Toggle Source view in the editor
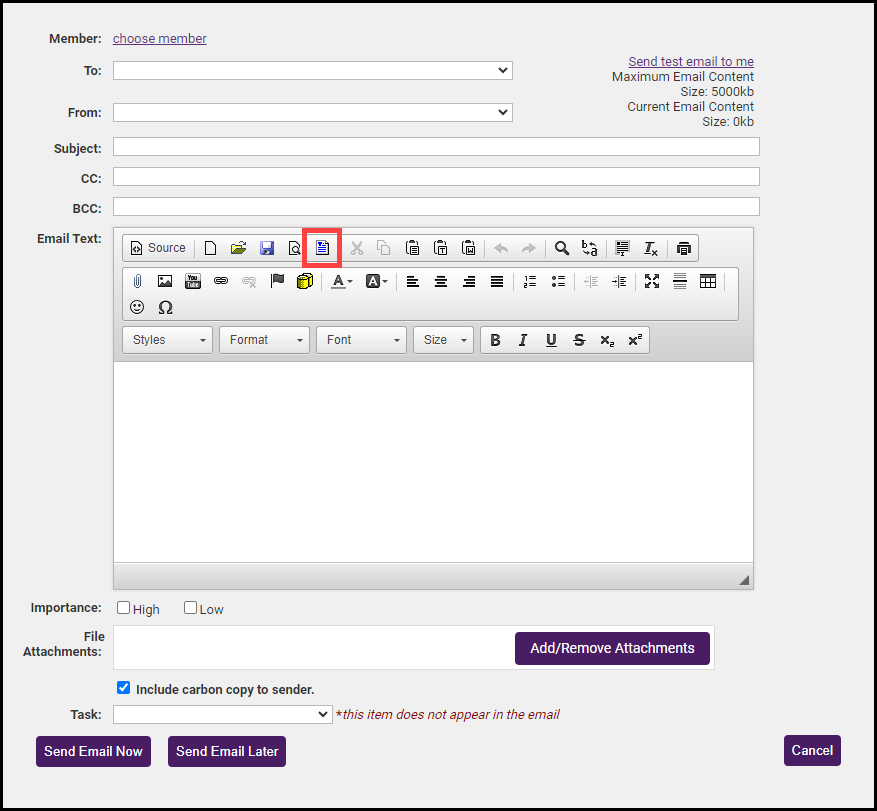Viewport: 877px width, 811px height. pos(158,248)
